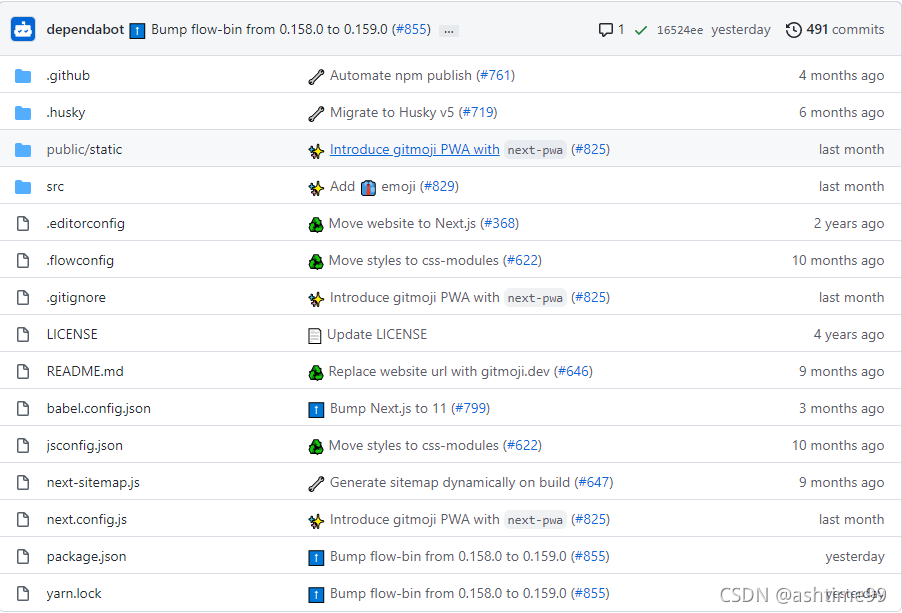The image size is (902, 613).
Task: Open the .github folder
Action: click(70, 75)
